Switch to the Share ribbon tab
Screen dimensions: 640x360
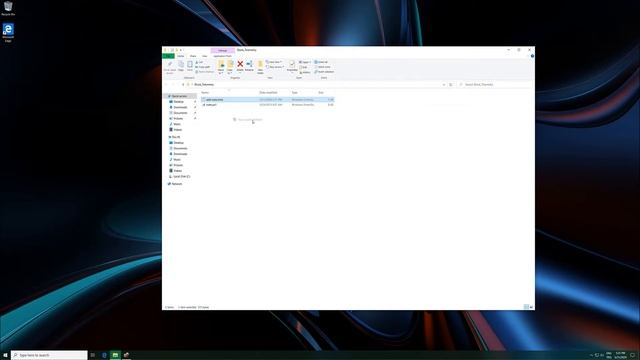193,56
